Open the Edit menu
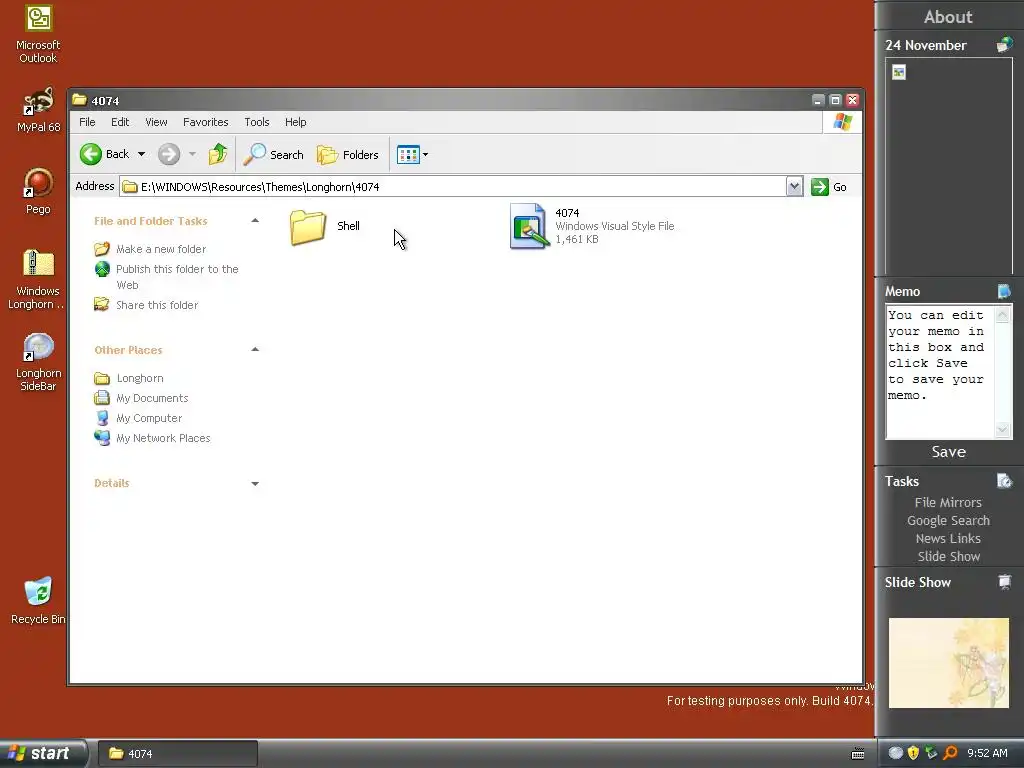Viewport: 1024px width, 768px height. click(x=120, y=122)
